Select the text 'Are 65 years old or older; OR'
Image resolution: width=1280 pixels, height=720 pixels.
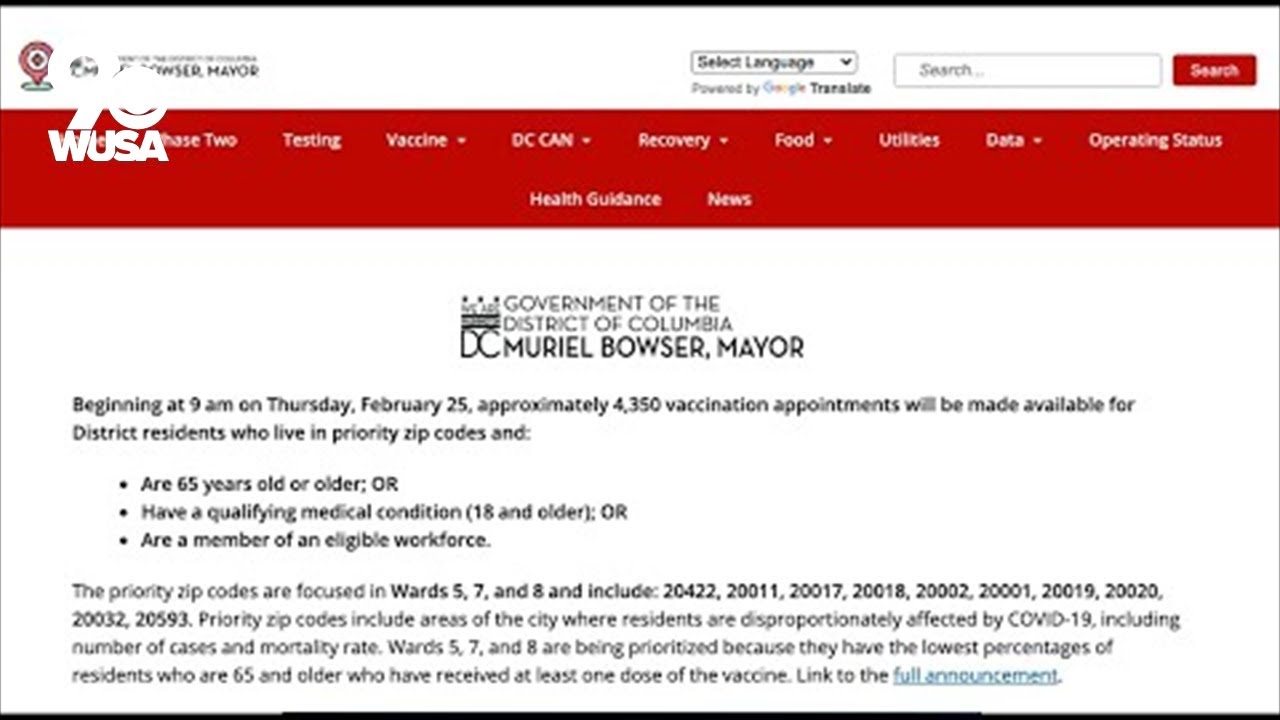point(269,484)
